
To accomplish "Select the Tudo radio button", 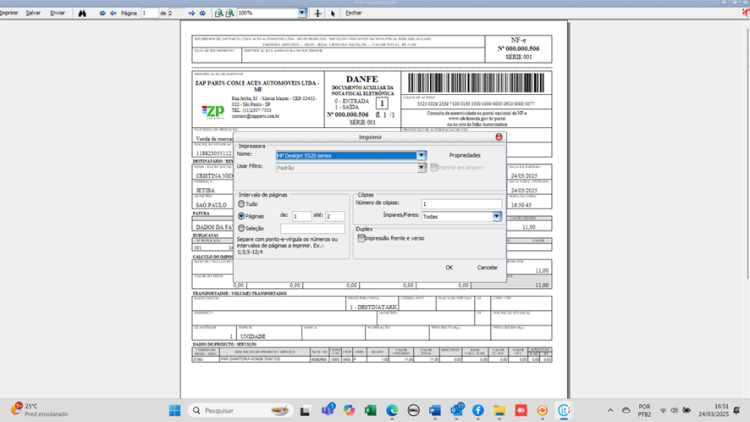I will [x=242, y=204].
